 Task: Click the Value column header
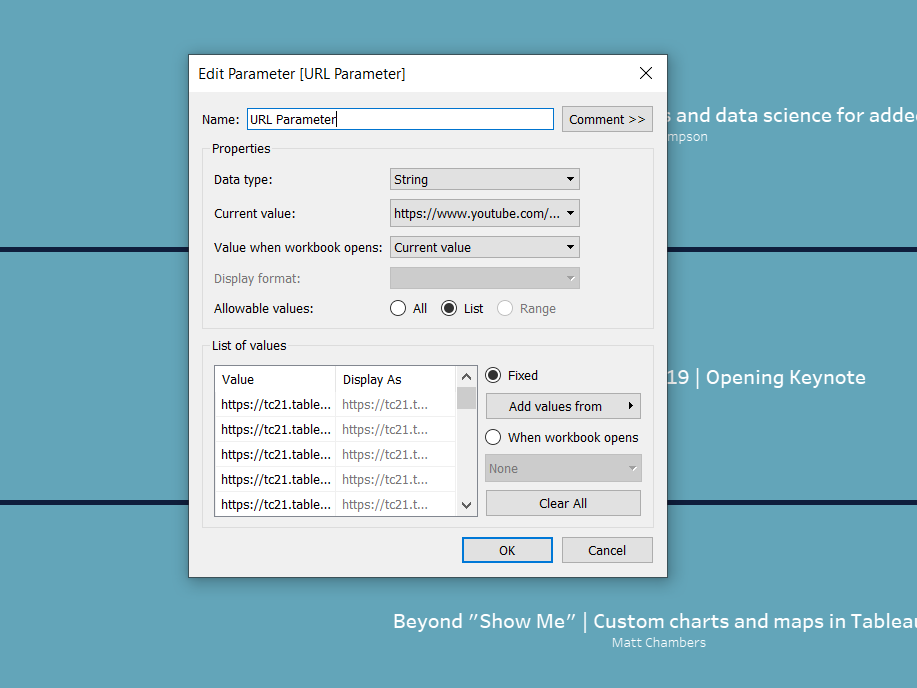[275, 380]
